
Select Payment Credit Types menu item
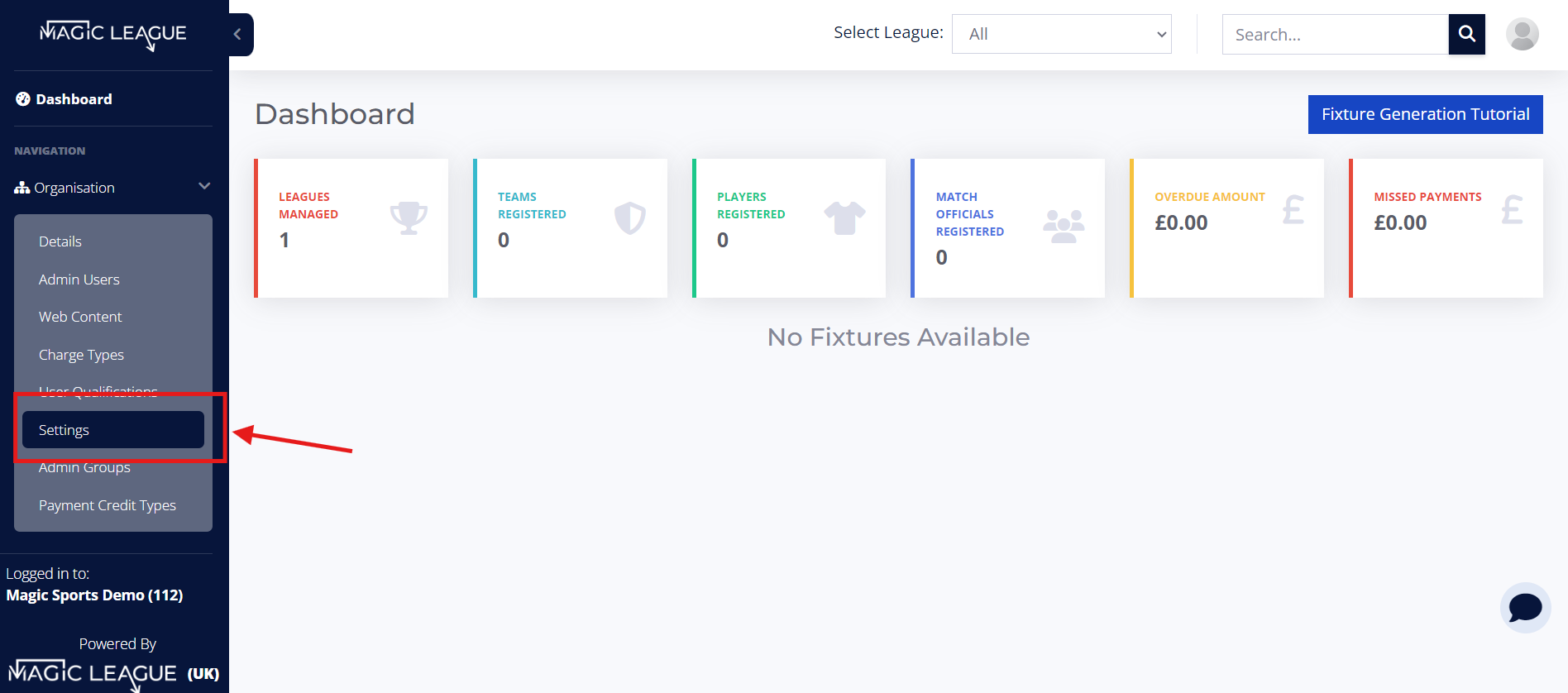pos(108,505)
